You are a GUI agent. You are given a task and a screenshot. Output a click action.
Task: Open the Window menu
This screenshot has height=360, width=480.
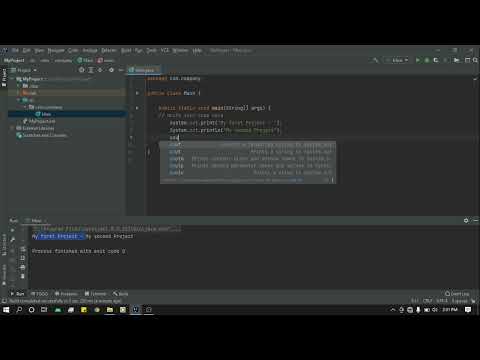coord(180,51)
